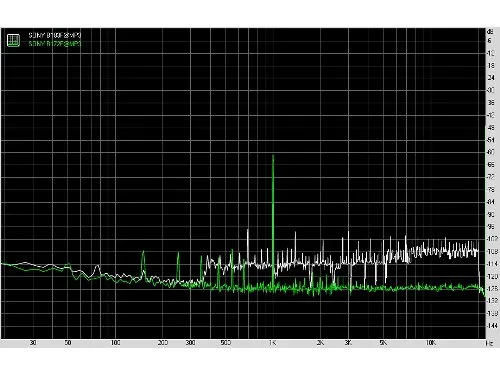This screenshot has height=375, width=500.
Task: Click the 50 label on frequency axis
Action: click(x=68, y=343)
